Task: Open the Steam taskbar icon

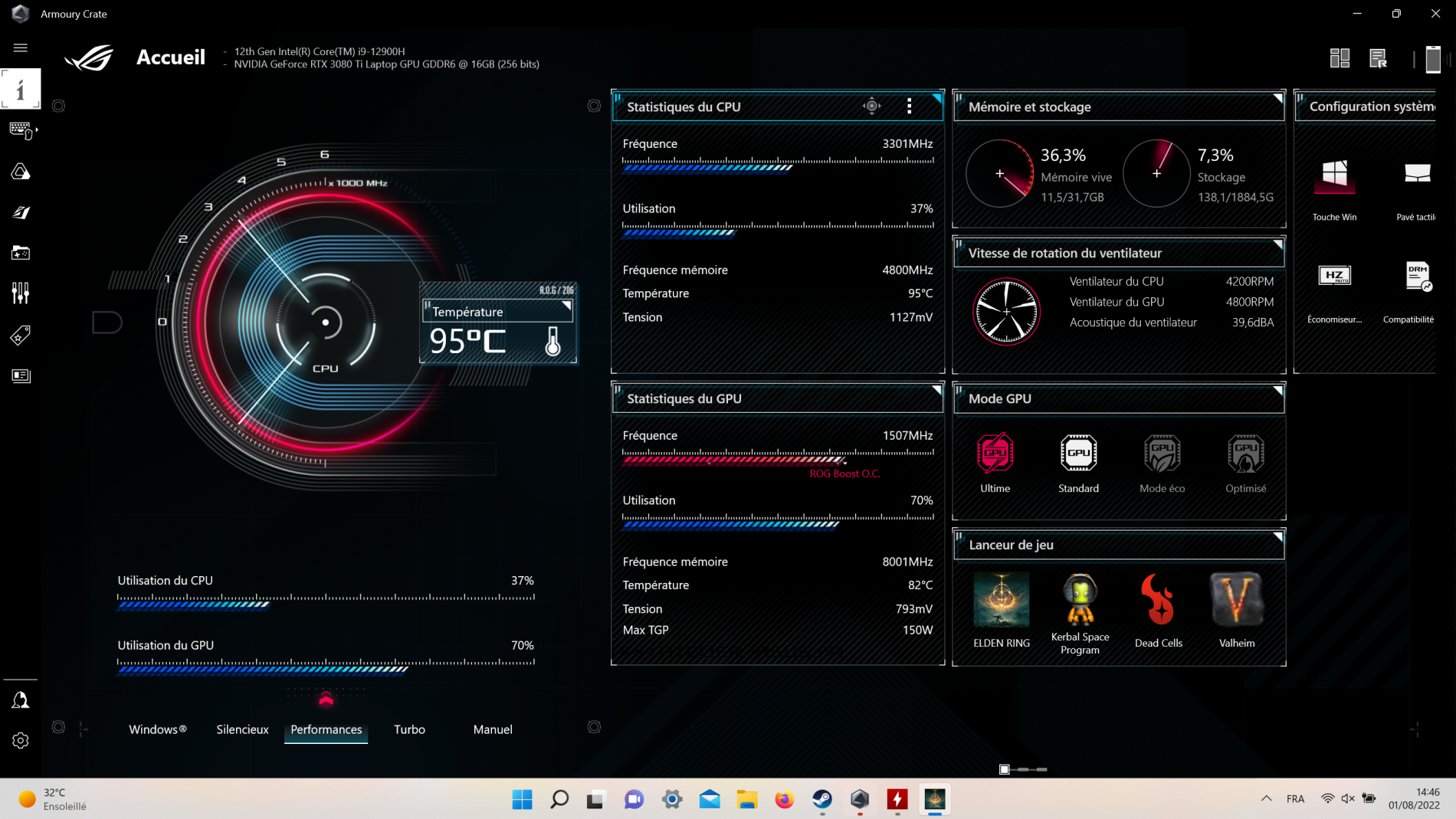Action: tap(822, 799)
